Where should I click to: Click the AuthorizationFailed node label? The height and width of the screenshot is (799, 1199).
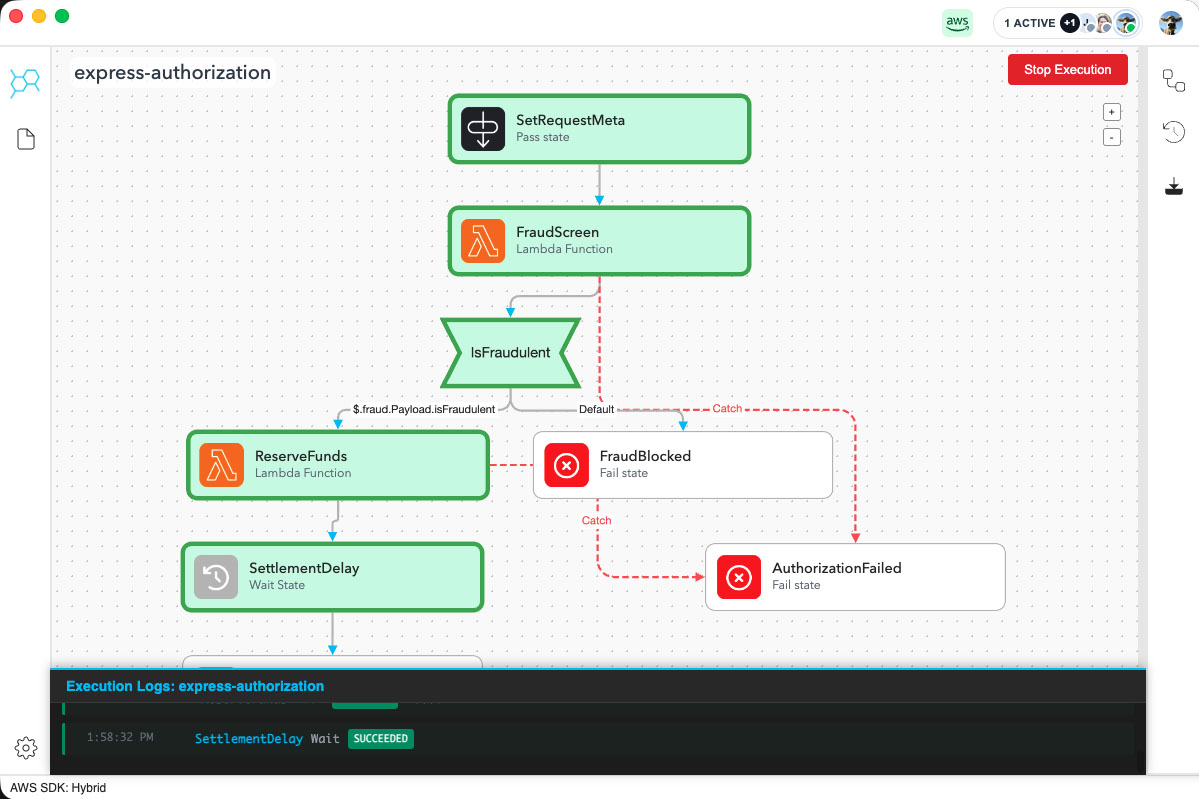(x=837, y=568)
